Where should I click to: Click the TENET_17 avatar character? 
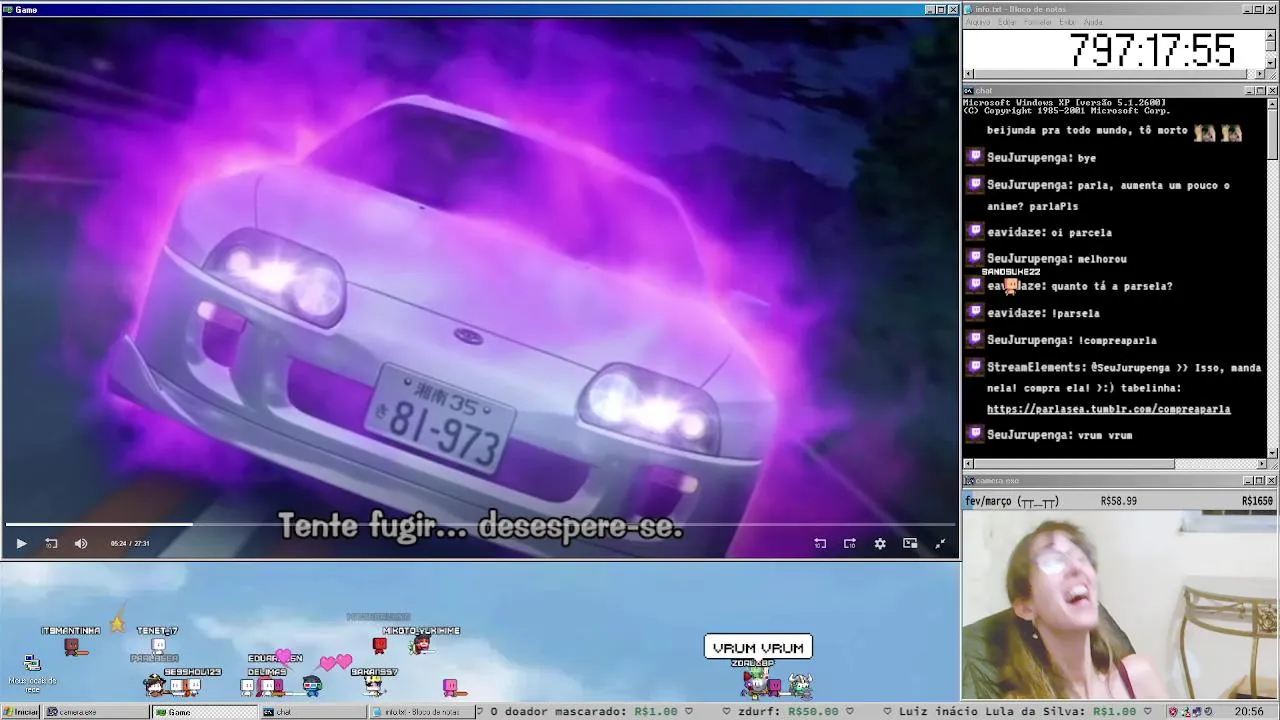click(157, 645)
